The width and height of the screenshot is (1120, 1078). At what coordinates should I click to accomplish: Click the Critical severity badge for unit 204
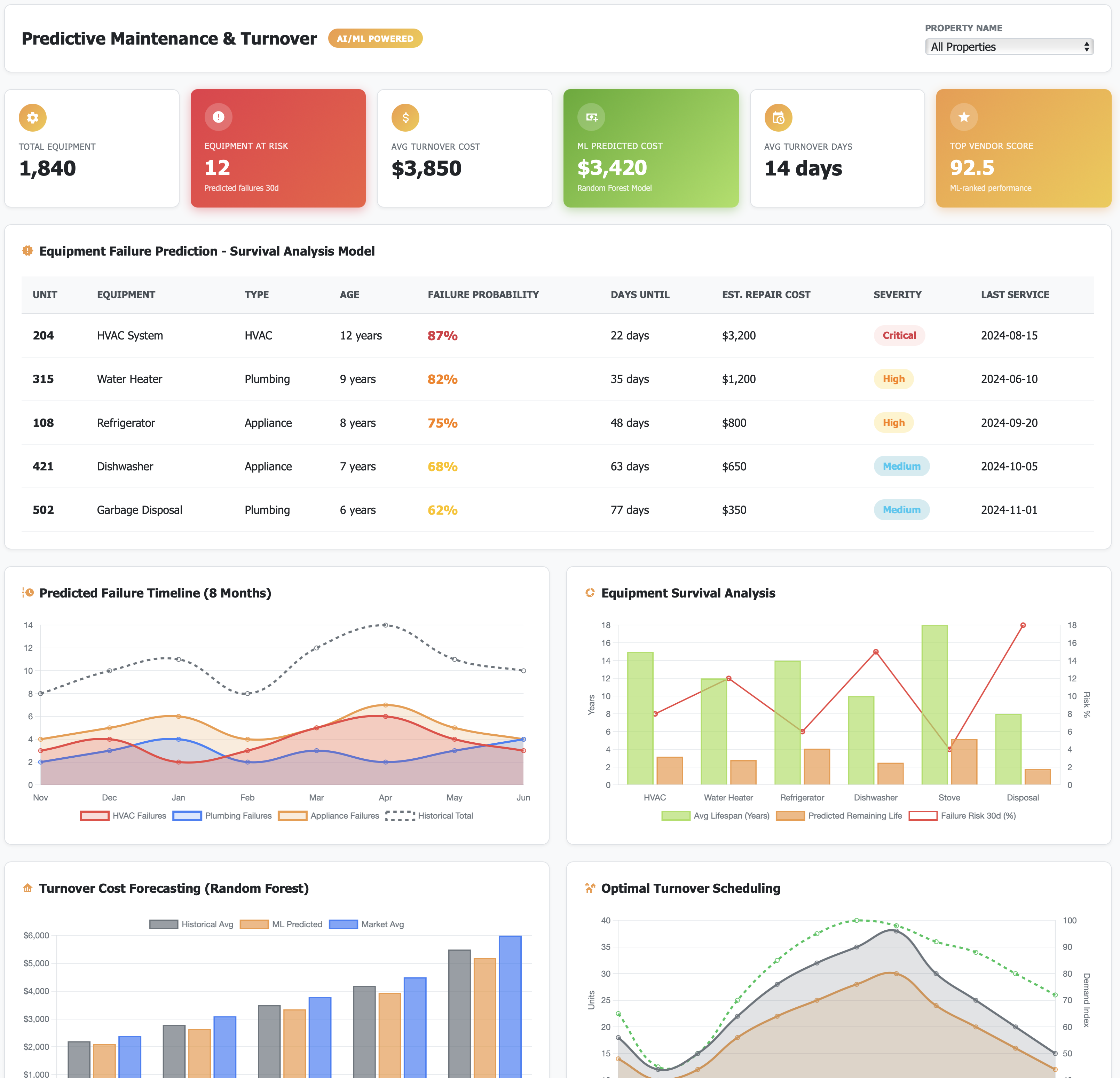(x=899, y=336)
